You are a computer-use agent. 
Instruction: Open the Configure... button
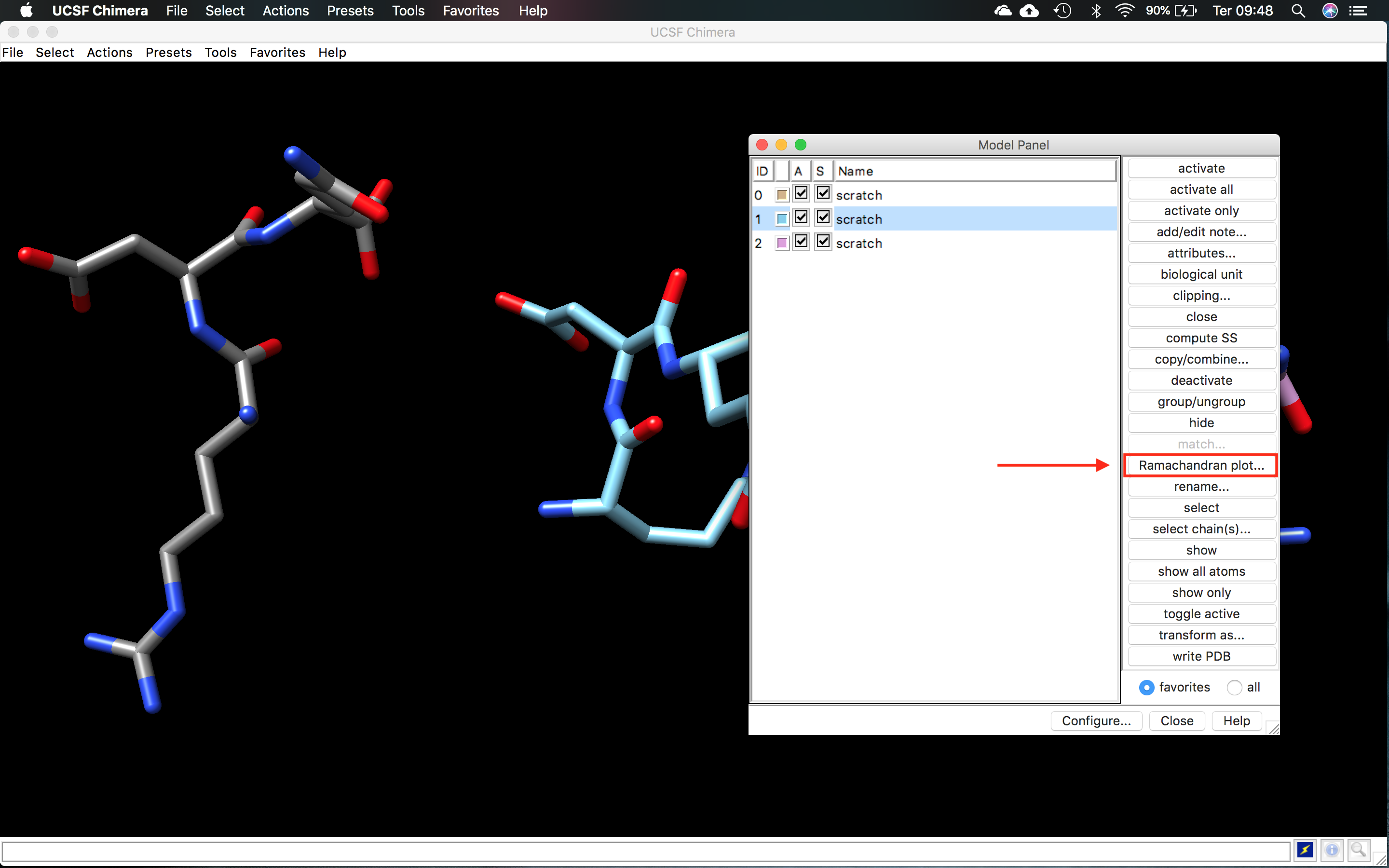point(1096,721)
